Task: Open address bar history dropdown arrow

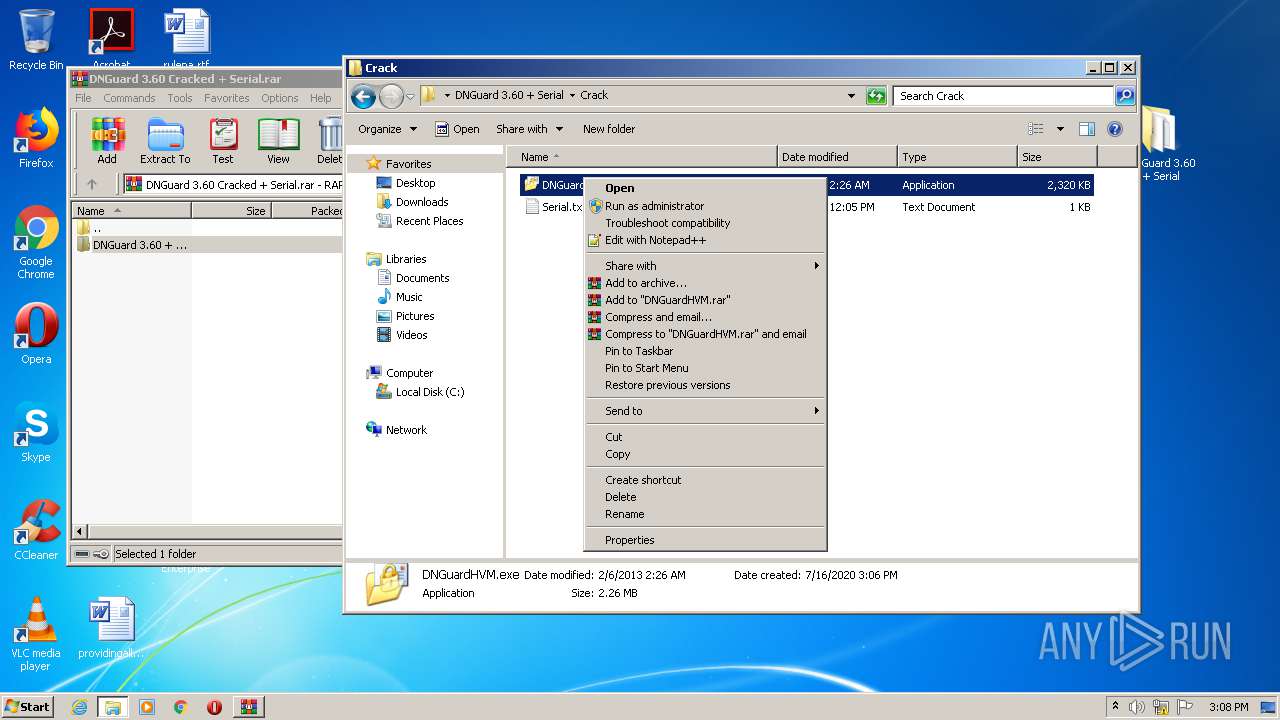Action: point(851,96)
